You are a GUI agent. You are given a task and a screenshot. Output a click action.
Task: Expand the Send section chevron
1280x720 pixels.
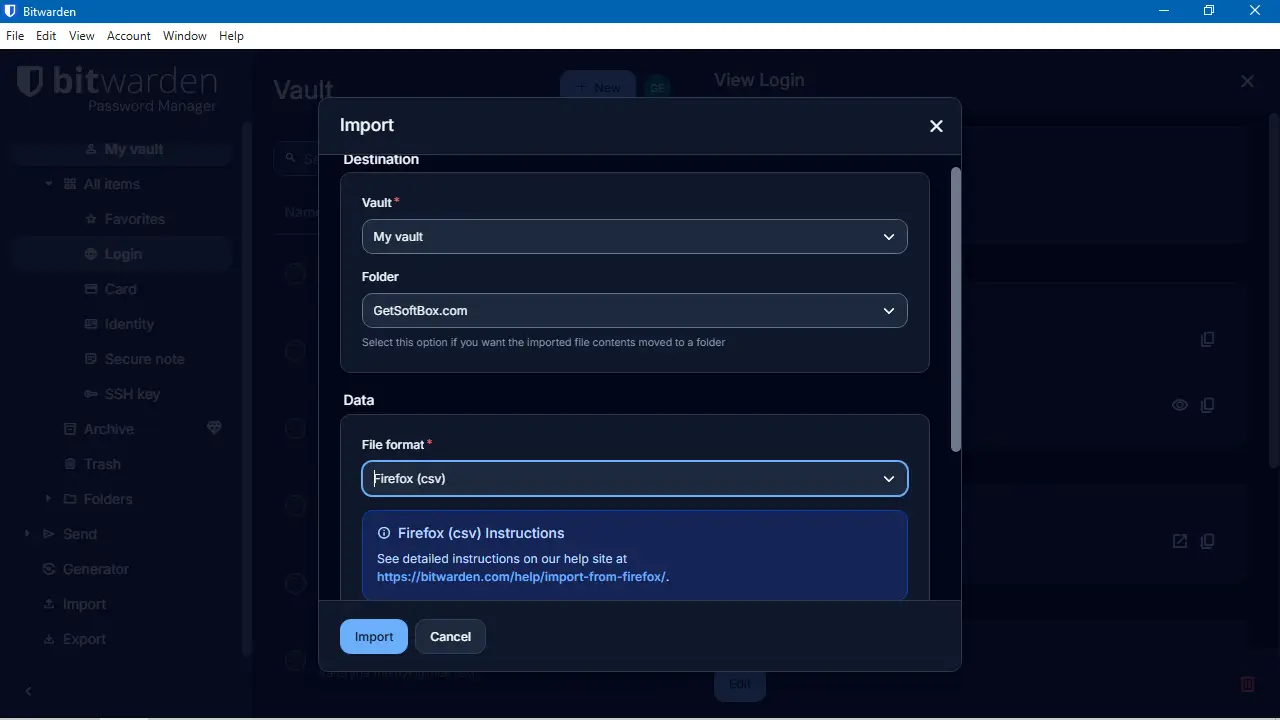(x=28, y=534)
